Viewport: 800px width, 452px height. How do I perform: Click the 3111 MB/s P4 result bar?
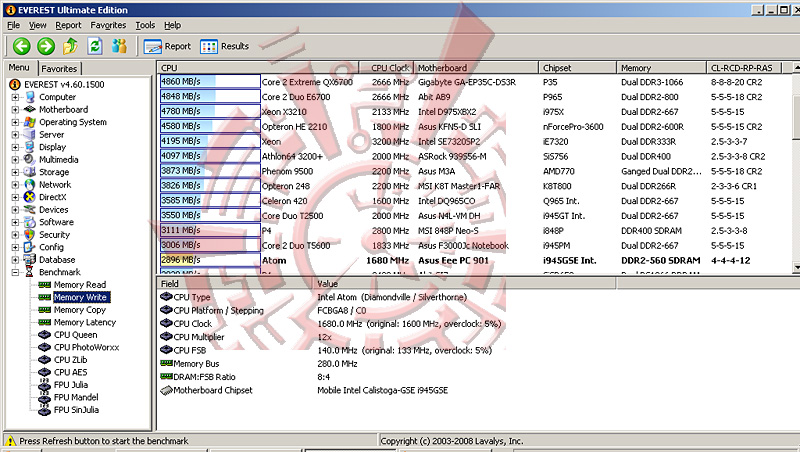tap(210, 230)
